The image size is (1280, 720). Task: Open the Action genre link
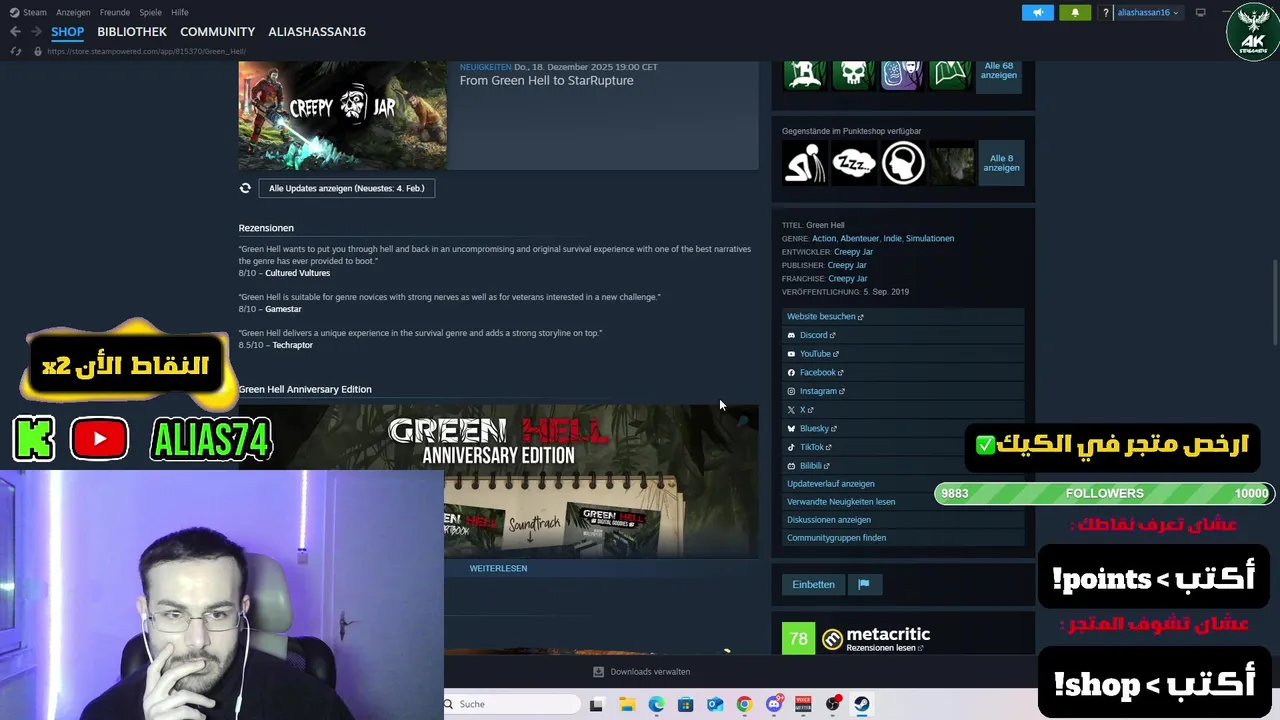click(x=824, y=238)
